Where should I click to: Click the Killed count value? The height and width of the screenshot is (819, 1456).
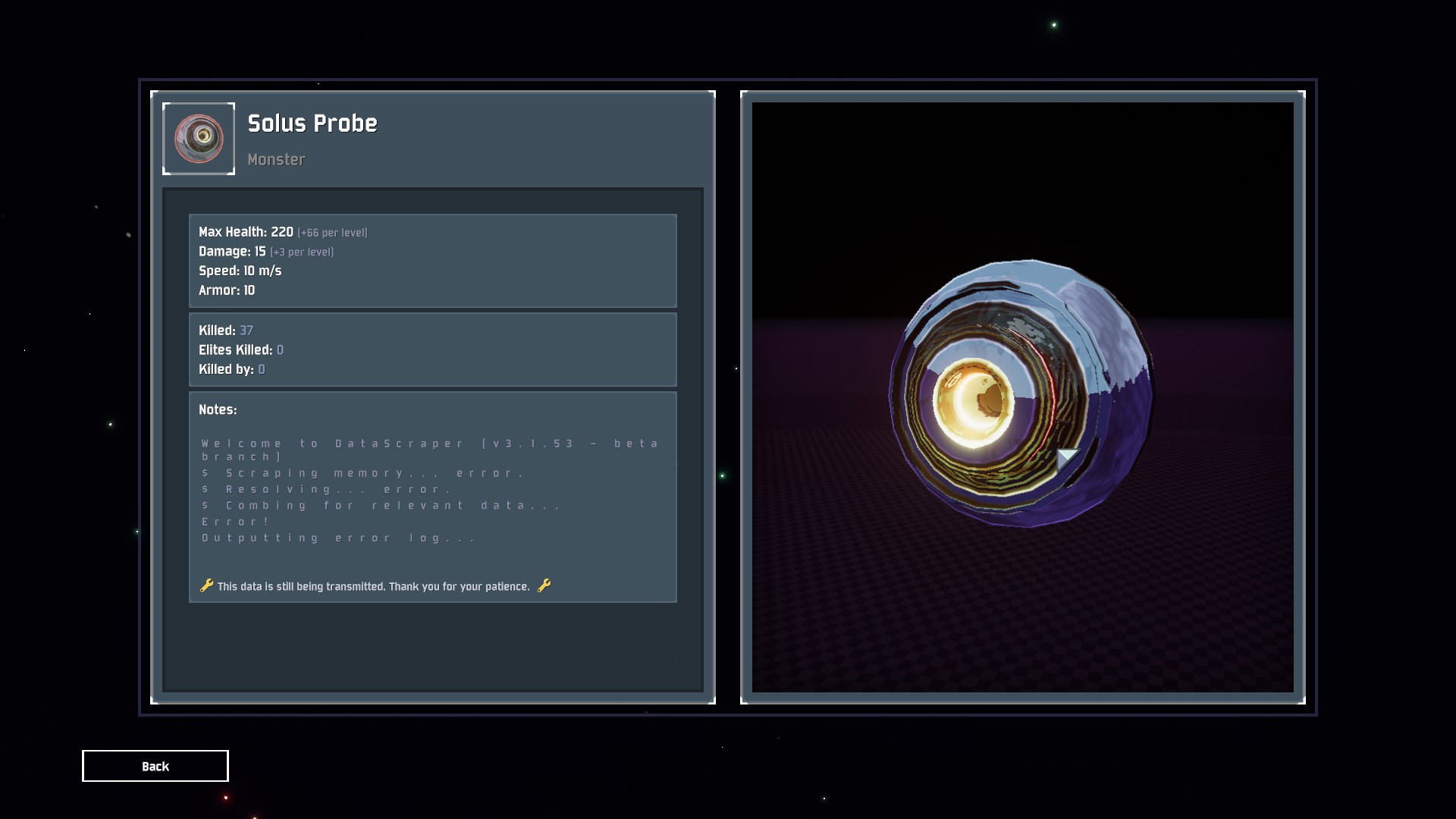[246, 331]
